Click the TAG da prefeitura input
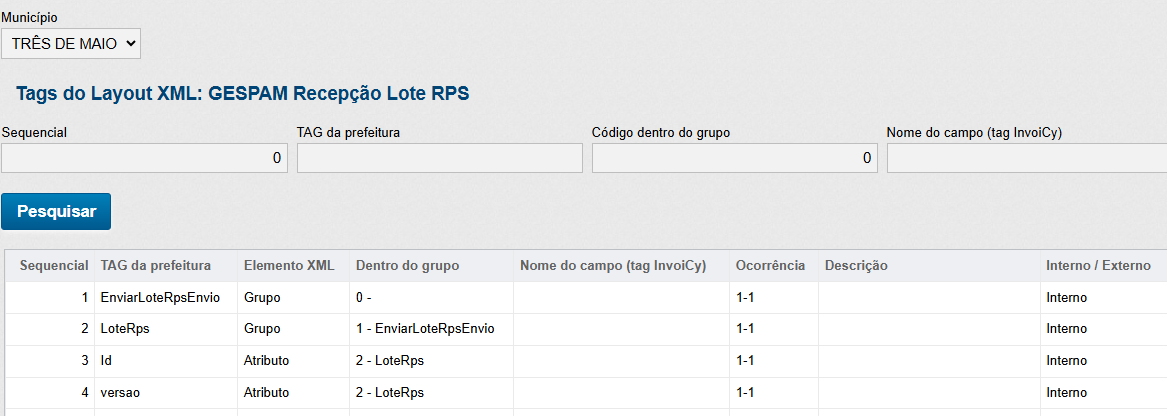The width and height of the screenshot is (1167, 416). tap(439, 158)
